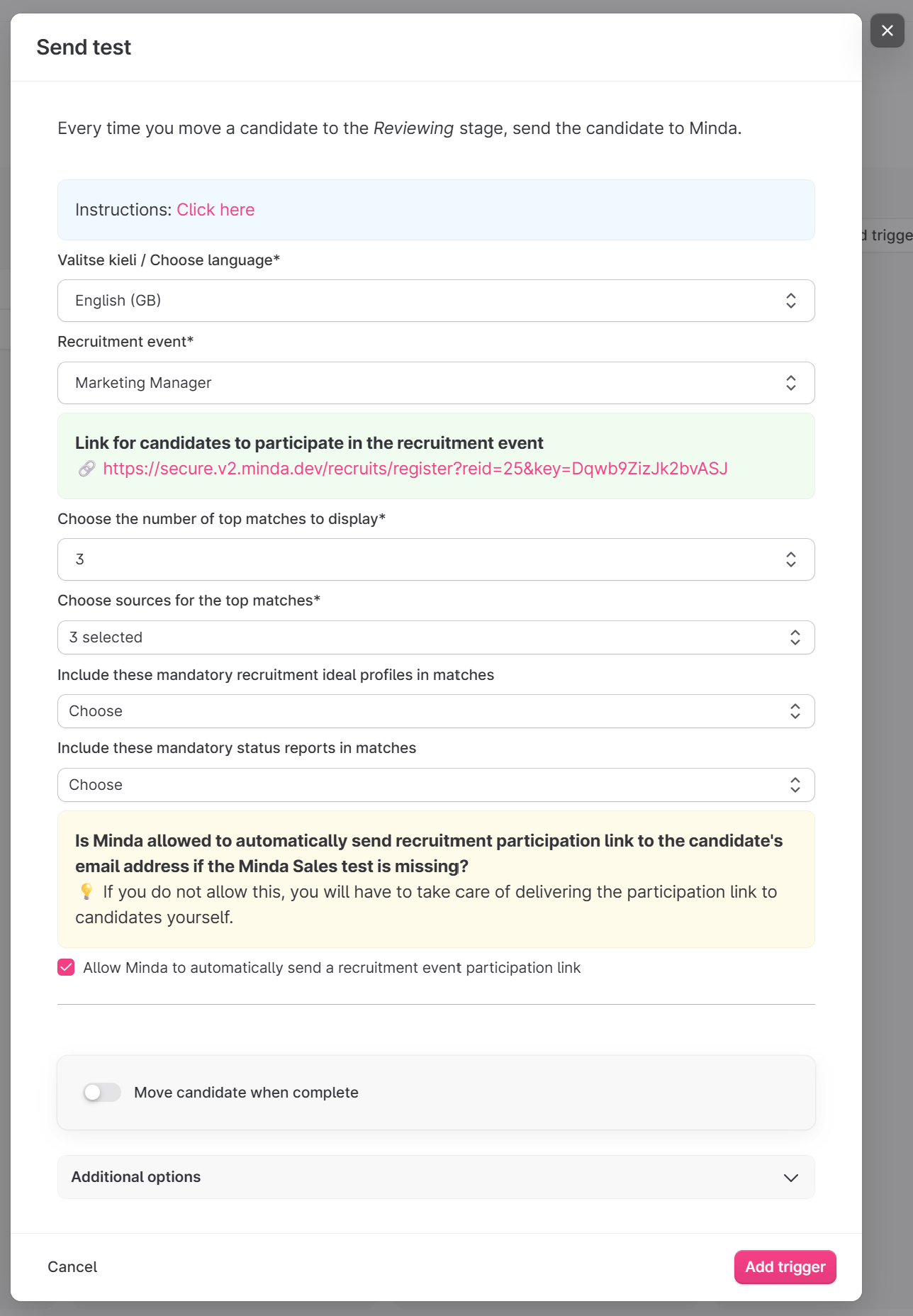The image size is (913, 1316).
Task: Open the English (GB) language dropdown
Action: (425, 301)
